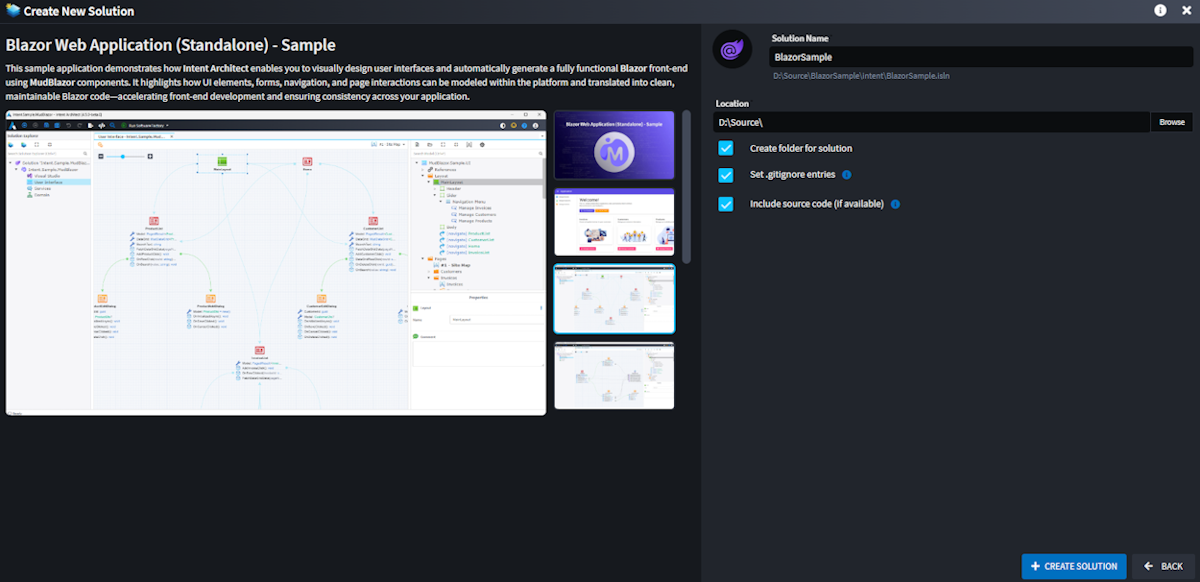This screenshot has height=582, width=1200.
Task: Click the Blazor solution icon
Action: 732,49
